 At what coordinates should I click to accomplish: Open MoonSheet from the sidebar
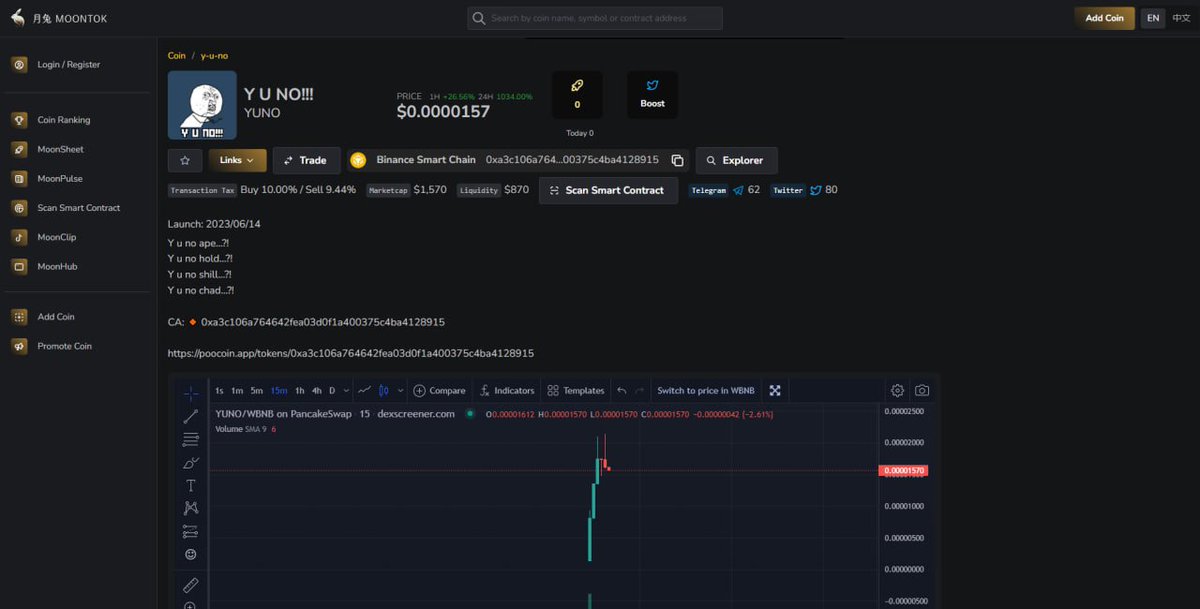[61, 149]
